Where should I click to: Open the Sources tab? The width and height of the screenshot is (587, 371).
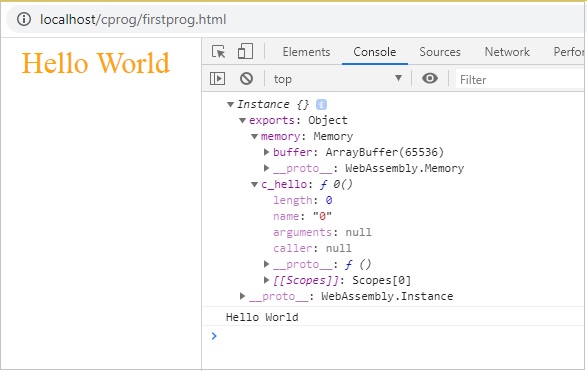[440, 52]
